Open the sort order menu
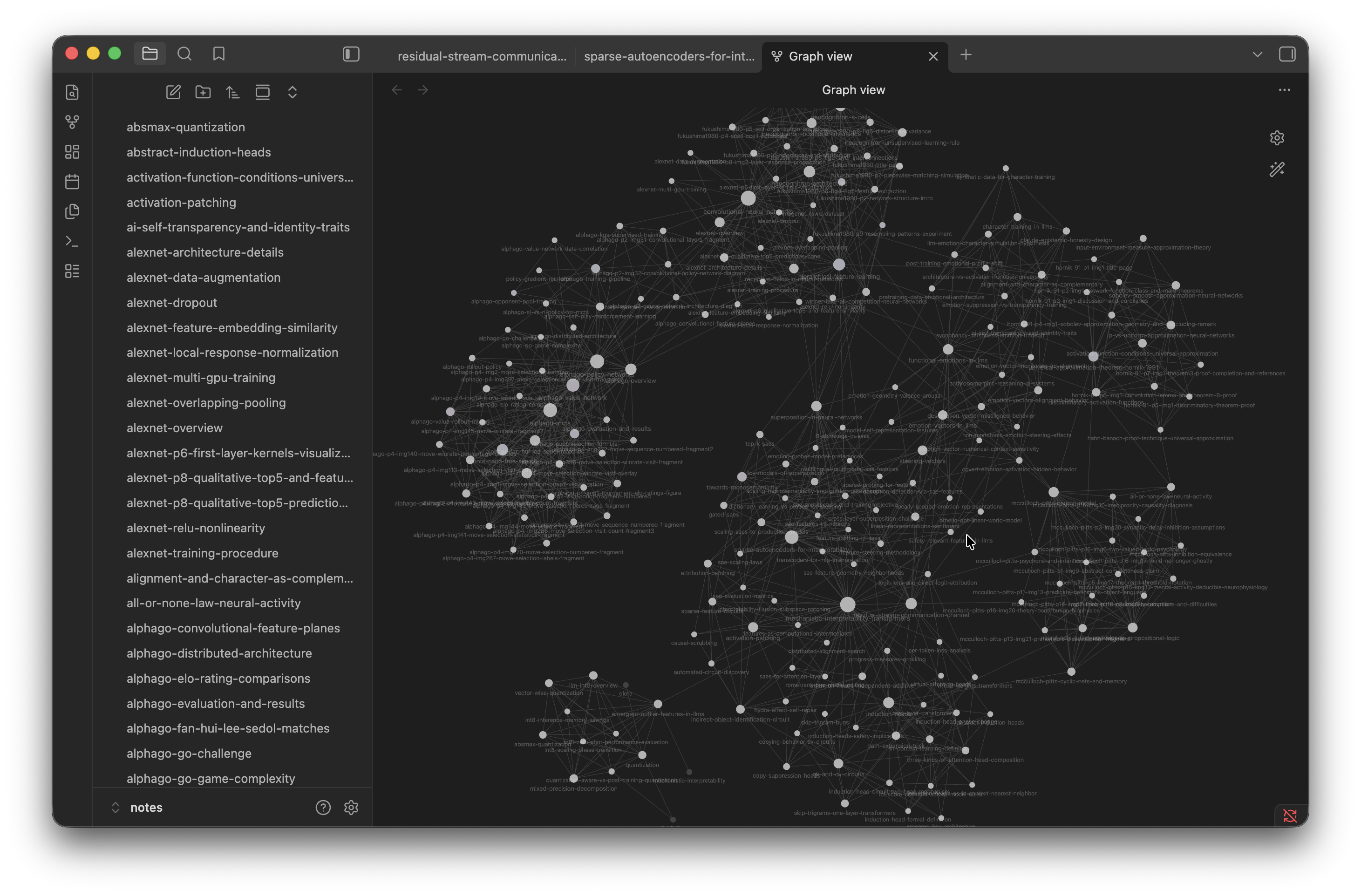 233,92
